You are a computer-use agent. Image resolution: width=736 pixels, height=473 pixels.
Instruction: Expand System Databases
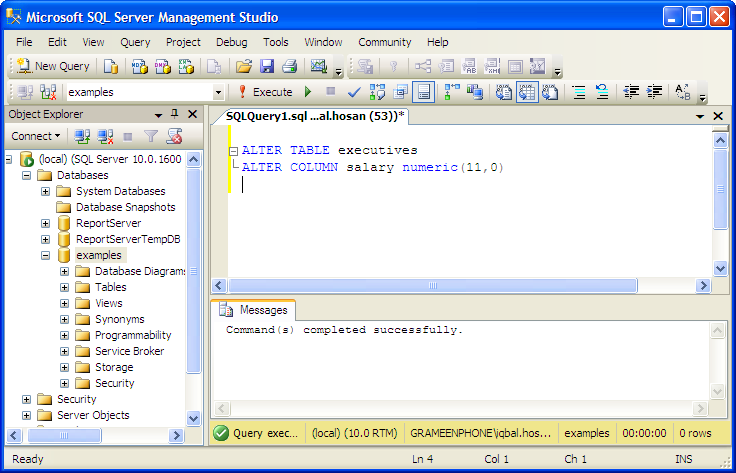coord(45,191)
